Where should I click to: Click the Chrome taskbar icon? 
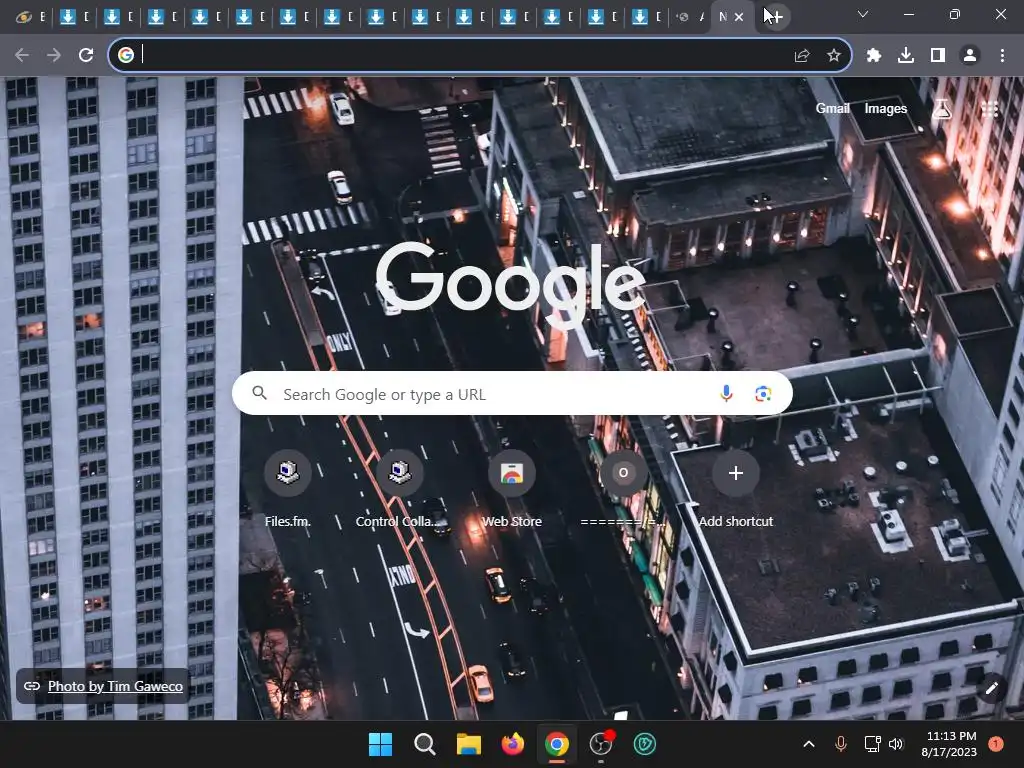556,744
